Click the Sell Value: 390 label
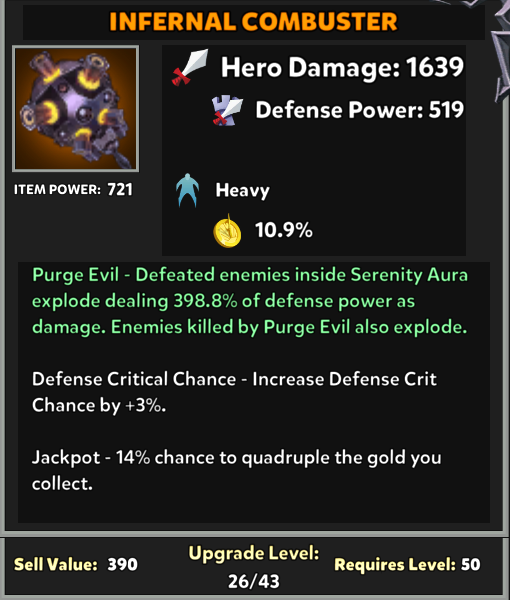 (76, 564)
